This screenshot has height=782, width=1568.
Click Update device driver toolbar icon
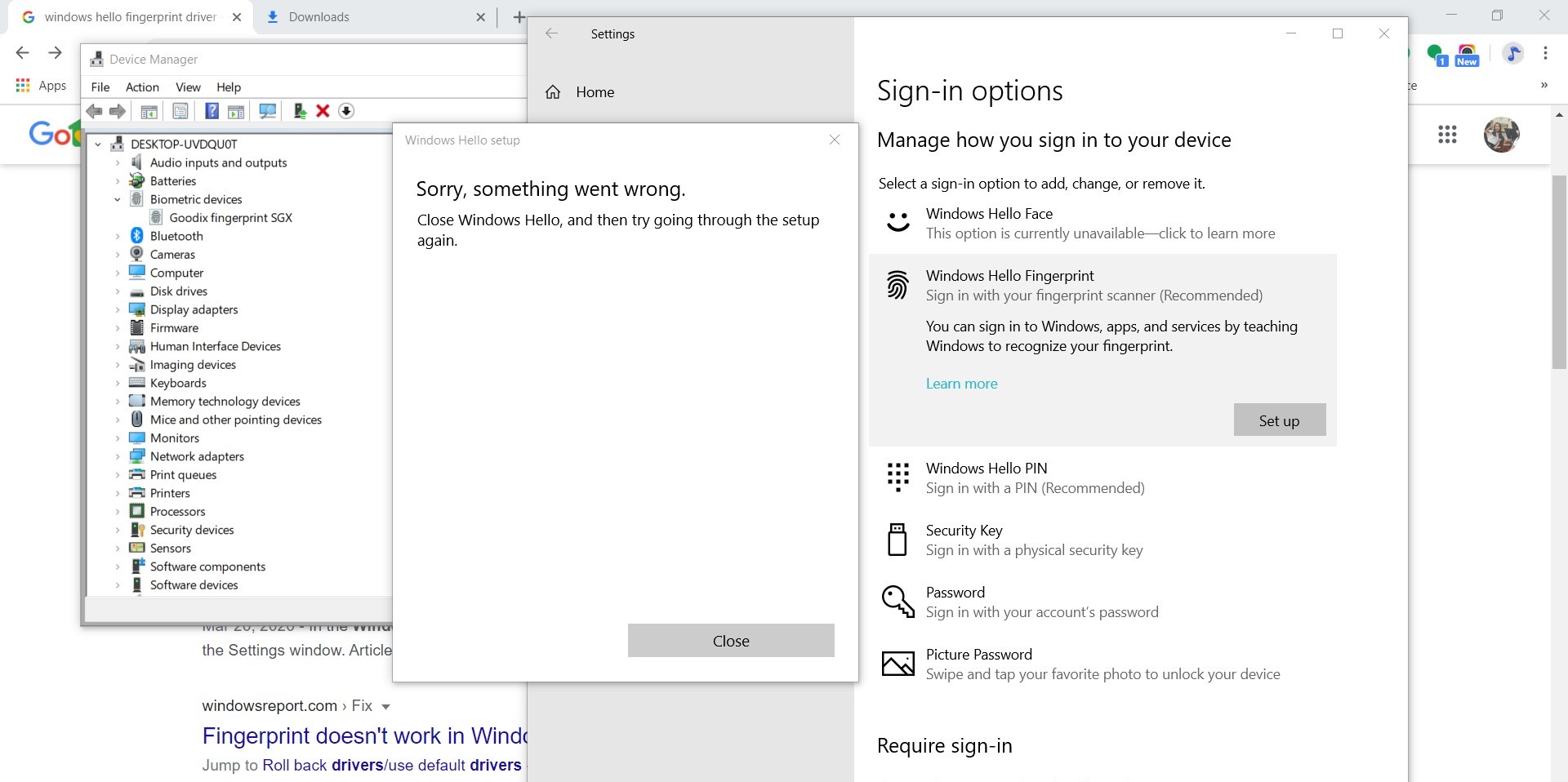(x=300, y=111)
